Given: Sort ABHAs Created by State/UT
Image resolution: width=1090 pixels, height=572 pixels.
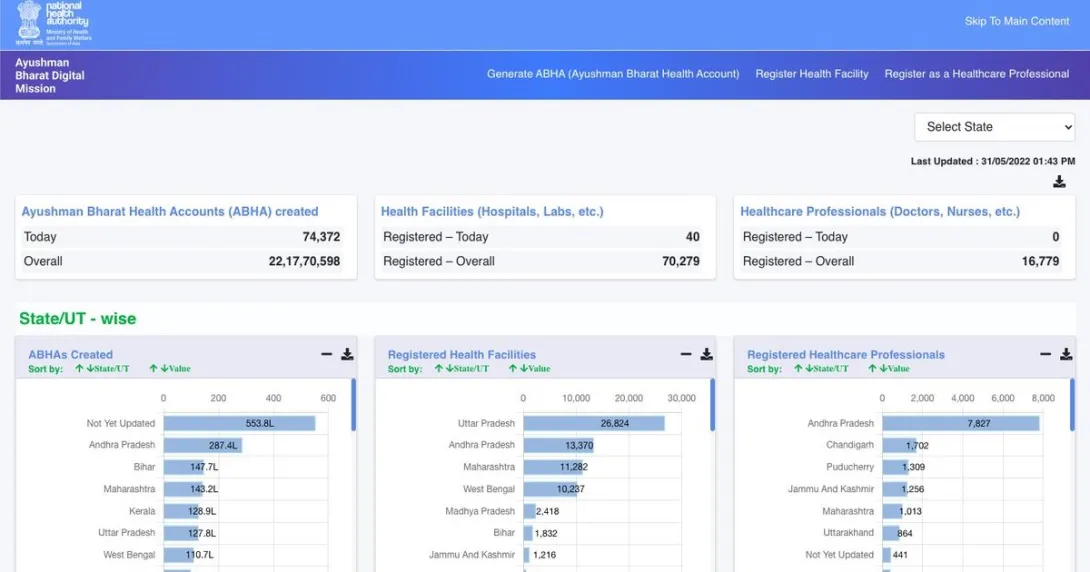Looking at the screenshot, I should click(102, 368).
